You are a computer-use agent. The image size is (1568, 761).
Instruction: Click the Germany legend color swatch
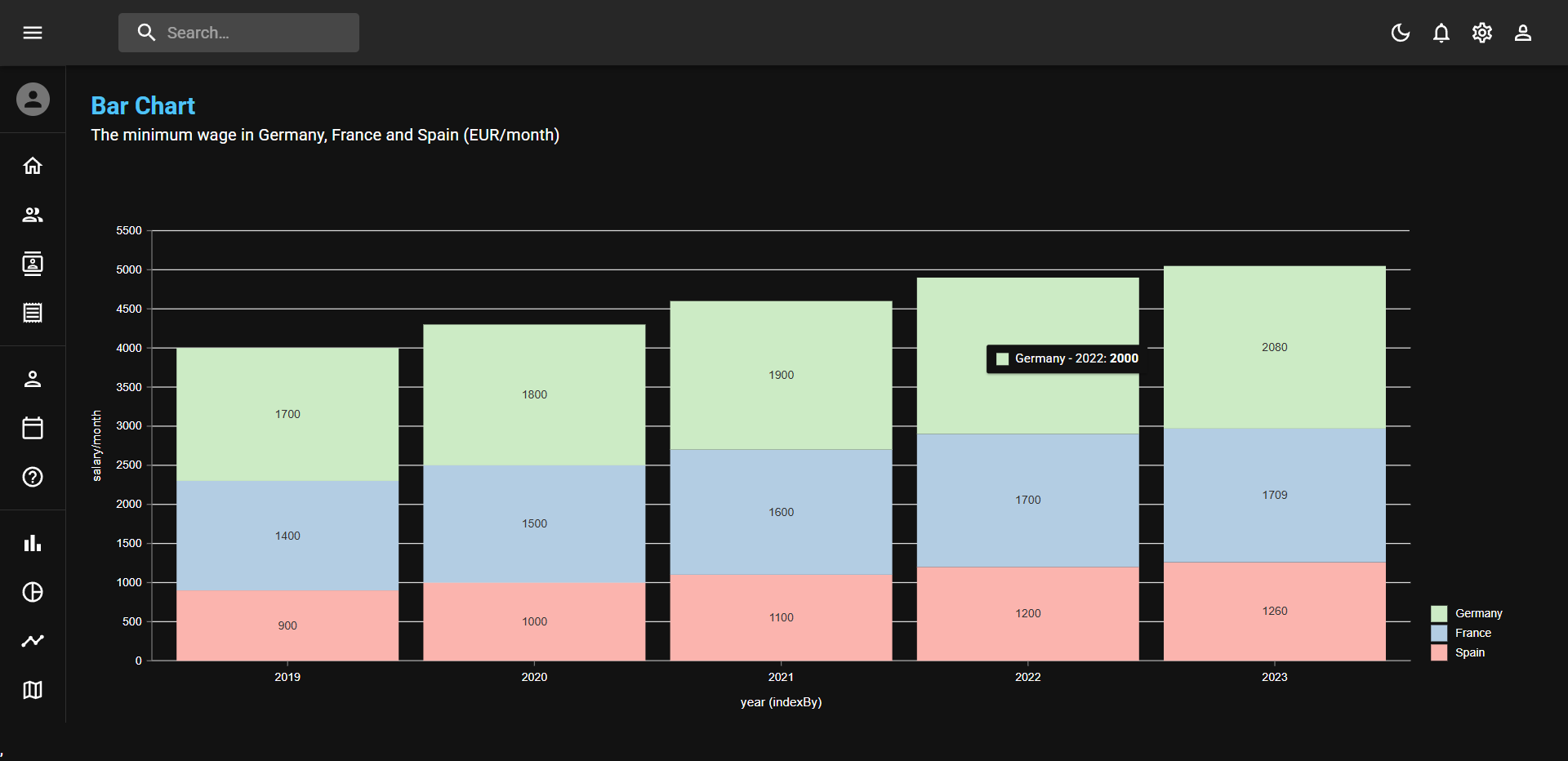[x=1439, y=613]
